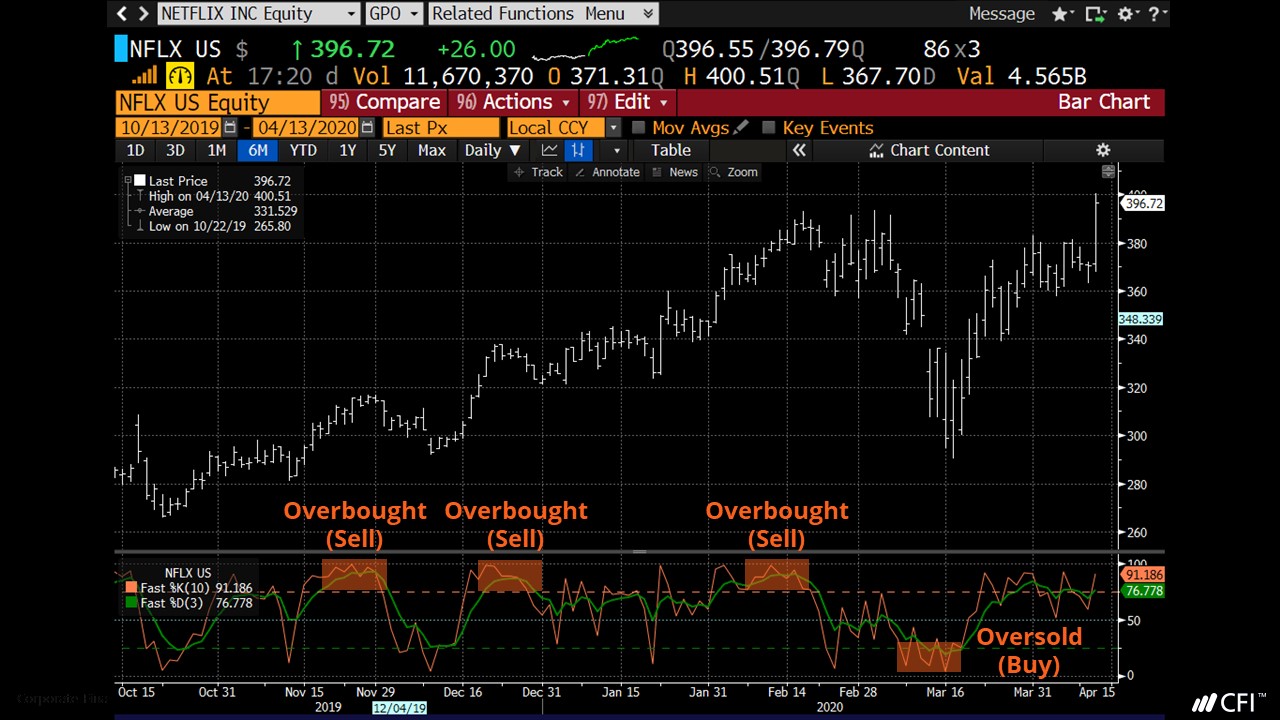The width and height of the screenshot is (1280, 720).
Task: Open calendar picker for end date 04/13/2020
Action: (x=367, y=127)
